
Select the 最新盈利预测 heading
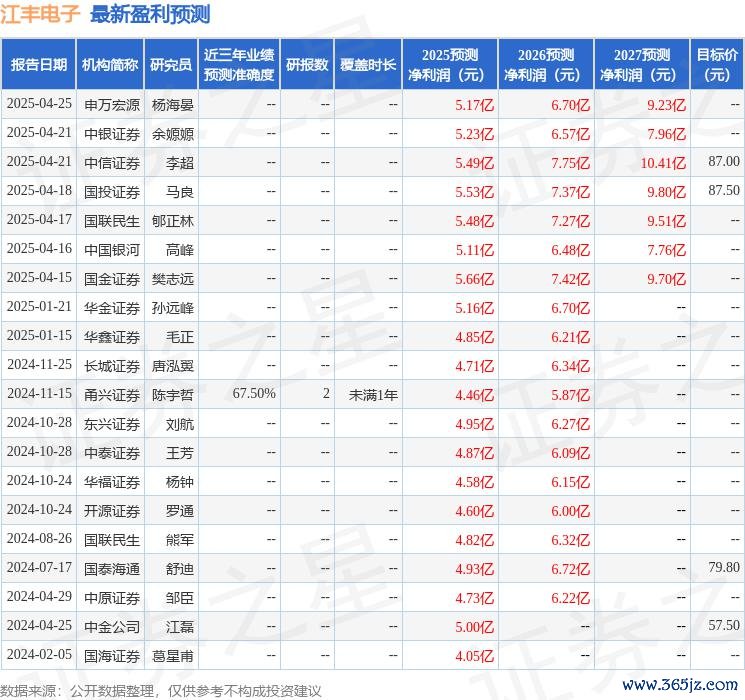tap(150, 14)
